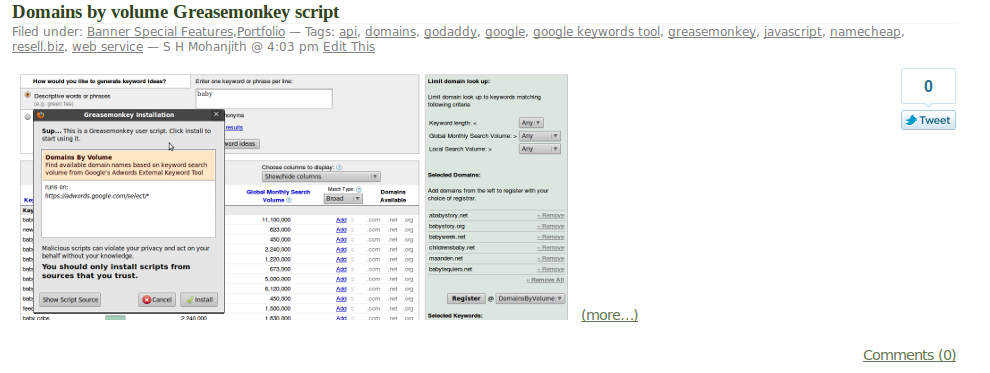Remove ababystory.net from selected domains

(x=551, y=215)
